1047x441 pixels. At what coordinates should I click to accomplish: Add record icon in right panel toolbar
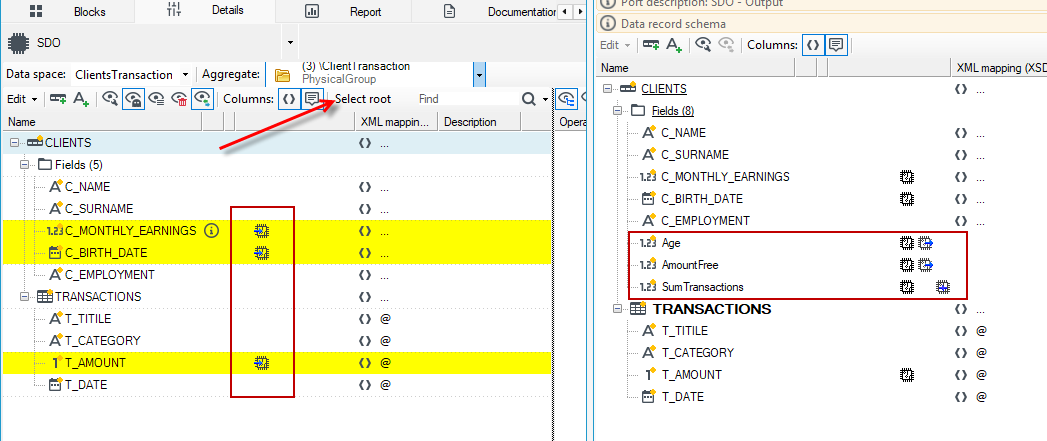651,45
